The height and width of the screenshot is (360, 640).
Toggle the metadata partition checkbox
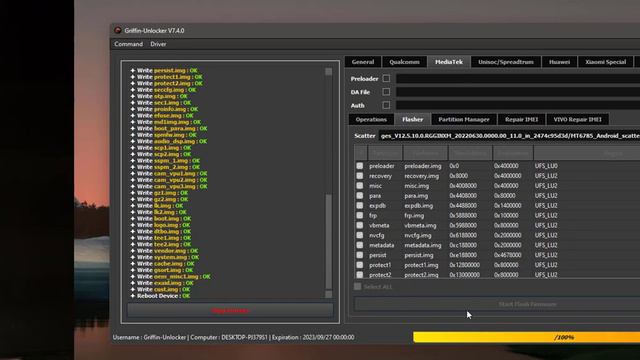pos(360,245)
